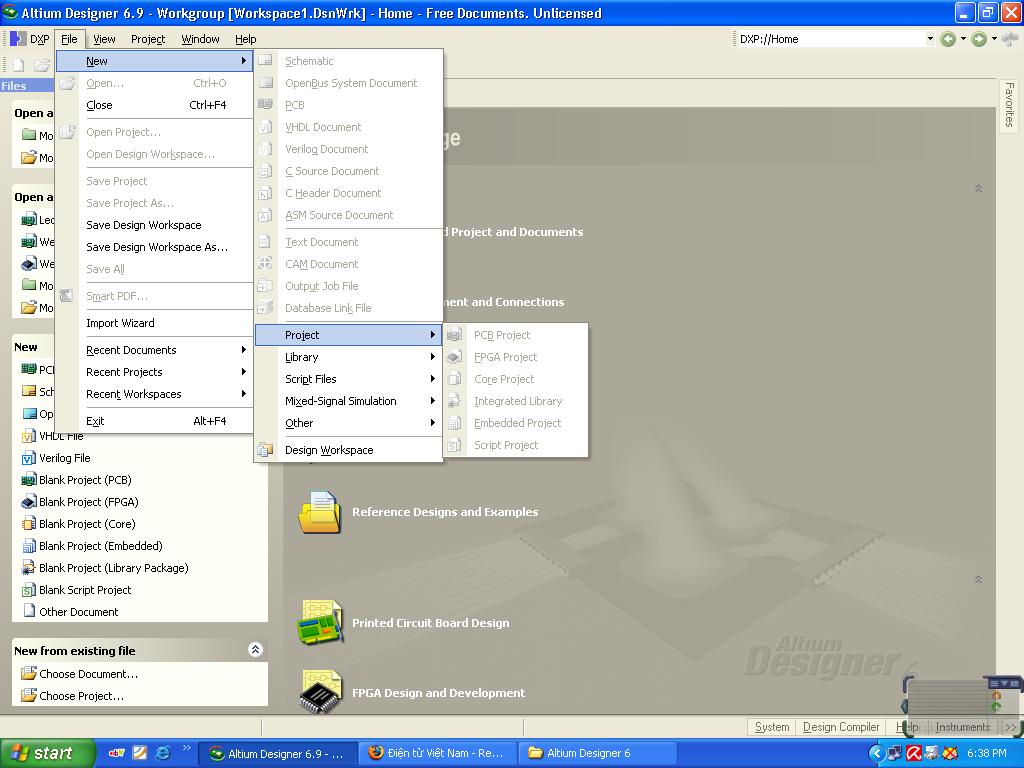The height and width of the screenshot is (768, 1024).
Task: Open the Project menu in menu bar
Action: click(x=148, y=39)
